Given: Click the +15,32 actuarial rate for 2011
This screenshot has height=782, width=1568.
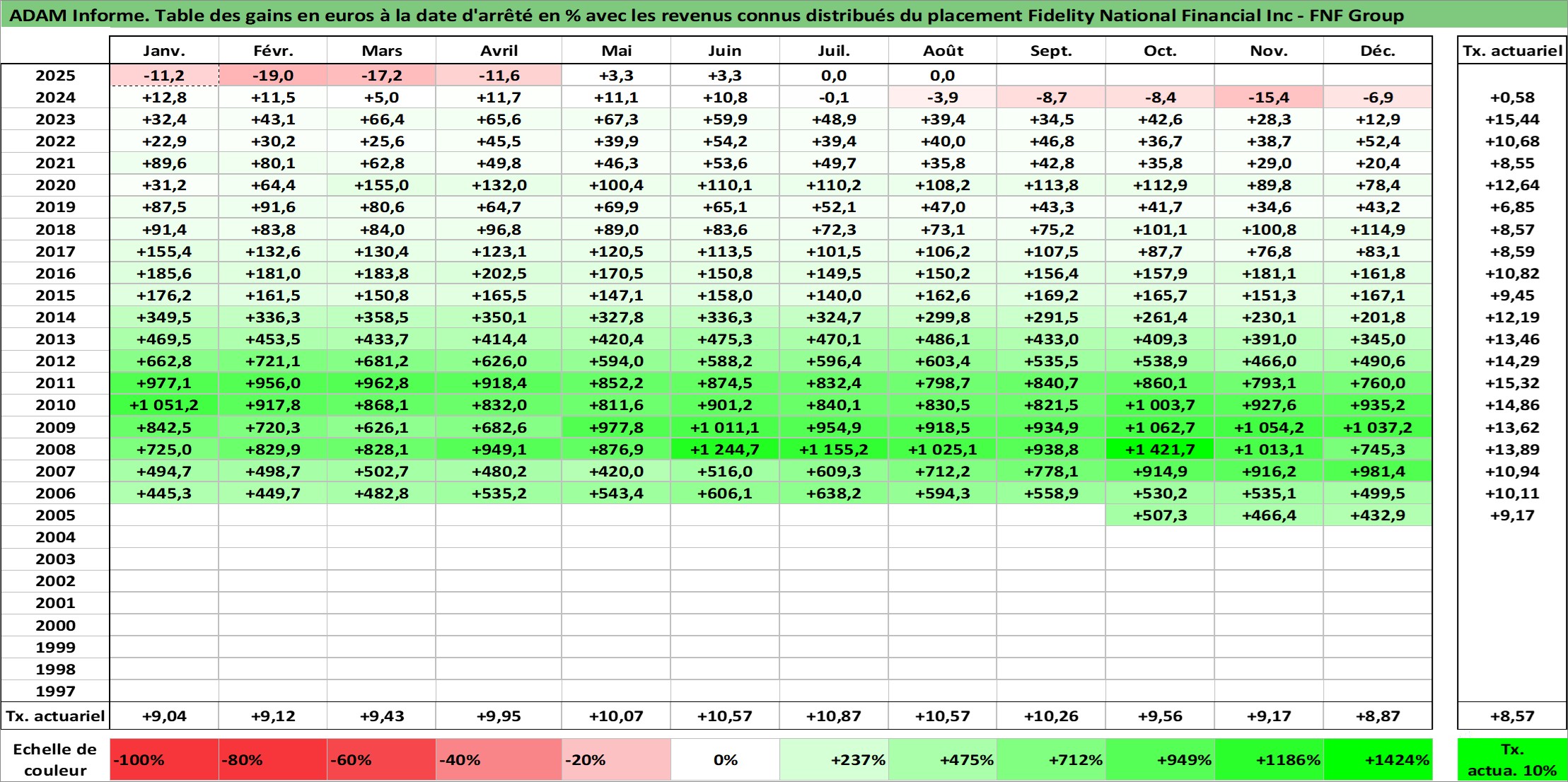Looking at the screenshot, I should point(1512,383).
